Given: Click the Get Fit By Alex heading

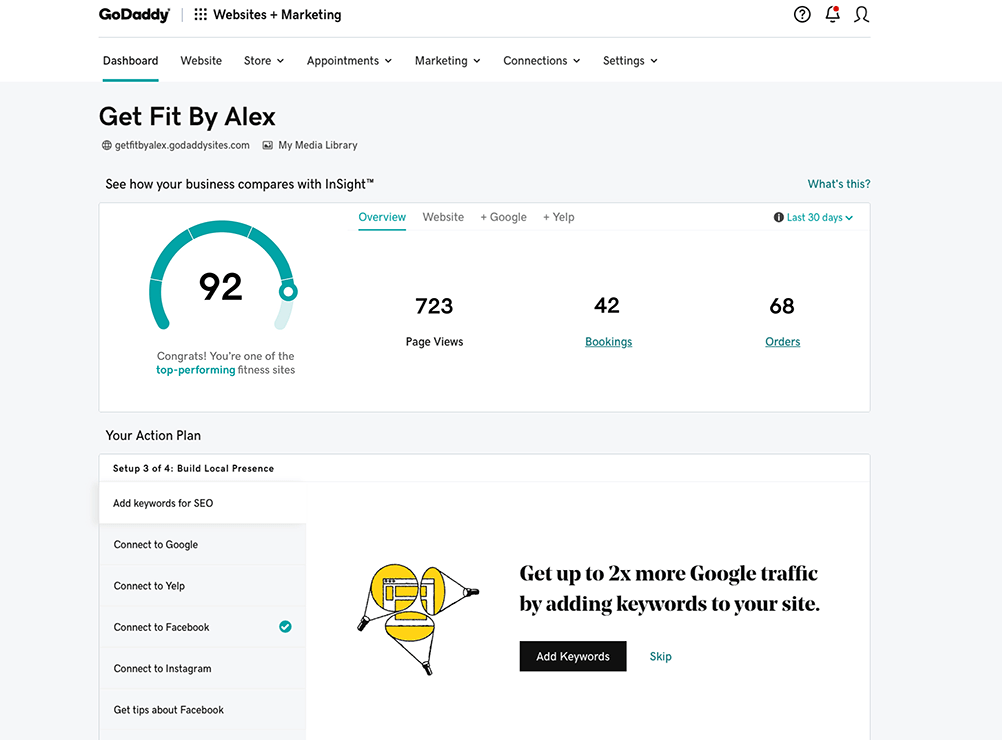Looking at the screenshot, I should pyautogui.click(x=187, y=117).
